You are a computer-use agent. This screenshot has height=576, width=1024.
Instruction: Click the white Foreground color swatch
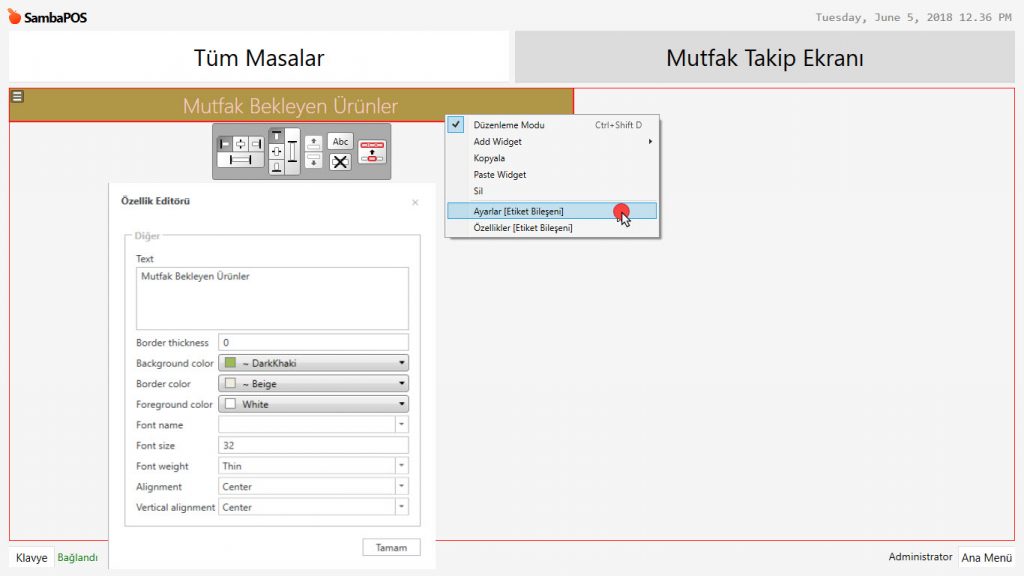click(x=229, y=405)
